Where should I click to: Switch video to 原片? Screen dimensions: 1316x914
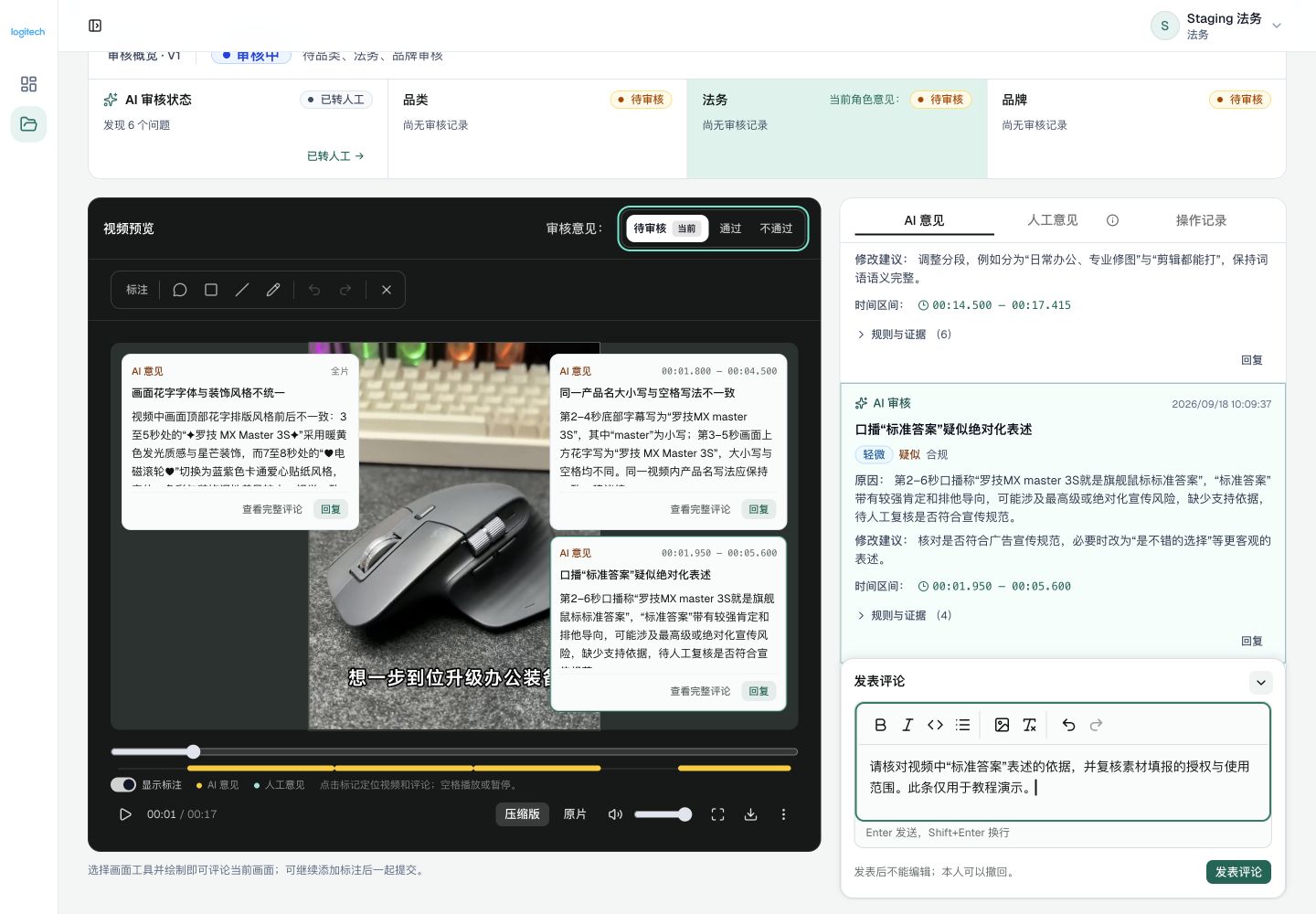tap(575, 814)
